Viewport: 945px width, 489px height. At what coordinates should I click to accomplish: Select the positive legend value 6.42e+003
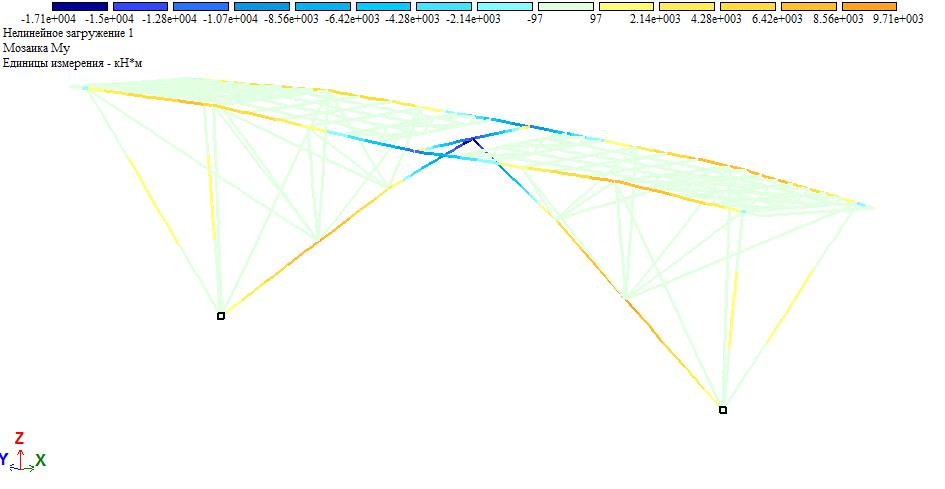(x=777, y=19)
